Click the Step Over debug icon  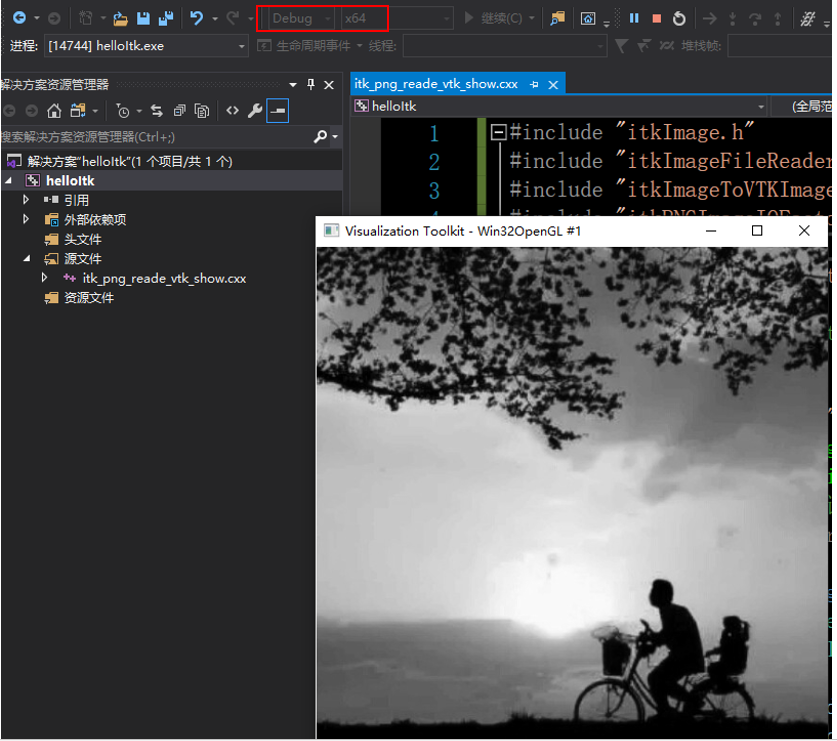click(x=755, y=19)
